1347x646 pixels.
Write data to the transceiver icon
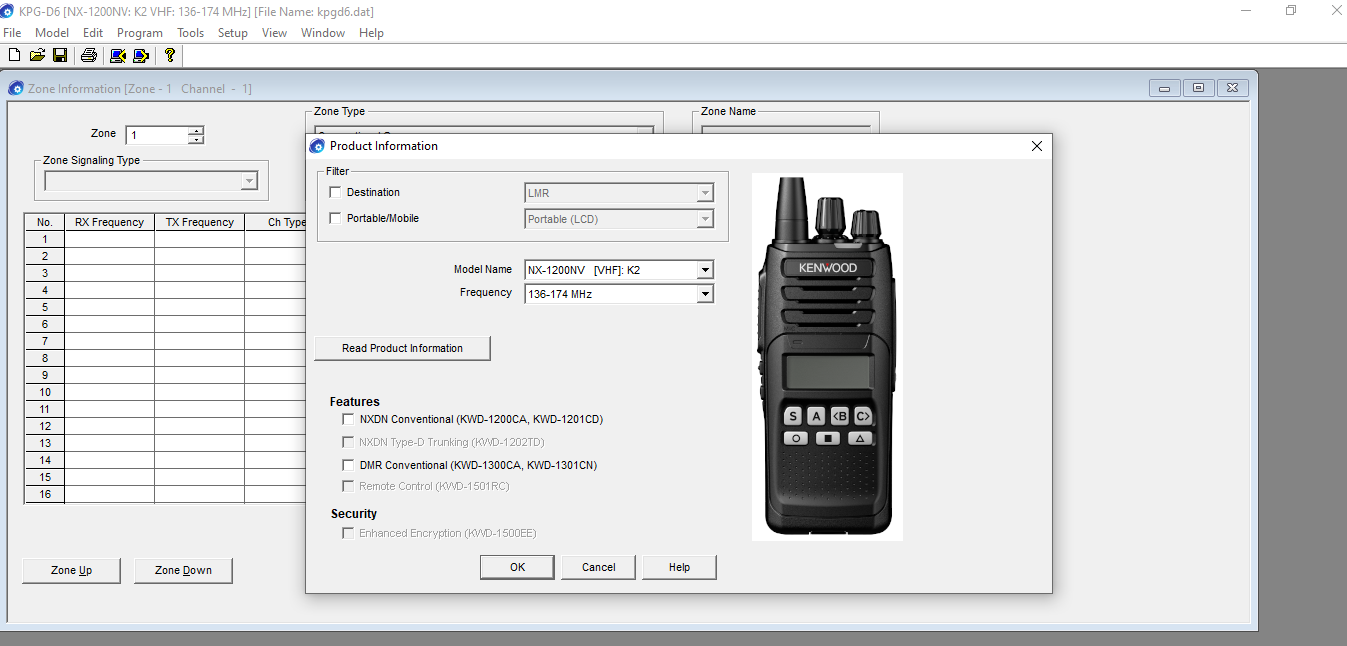[x=140, y=55]
